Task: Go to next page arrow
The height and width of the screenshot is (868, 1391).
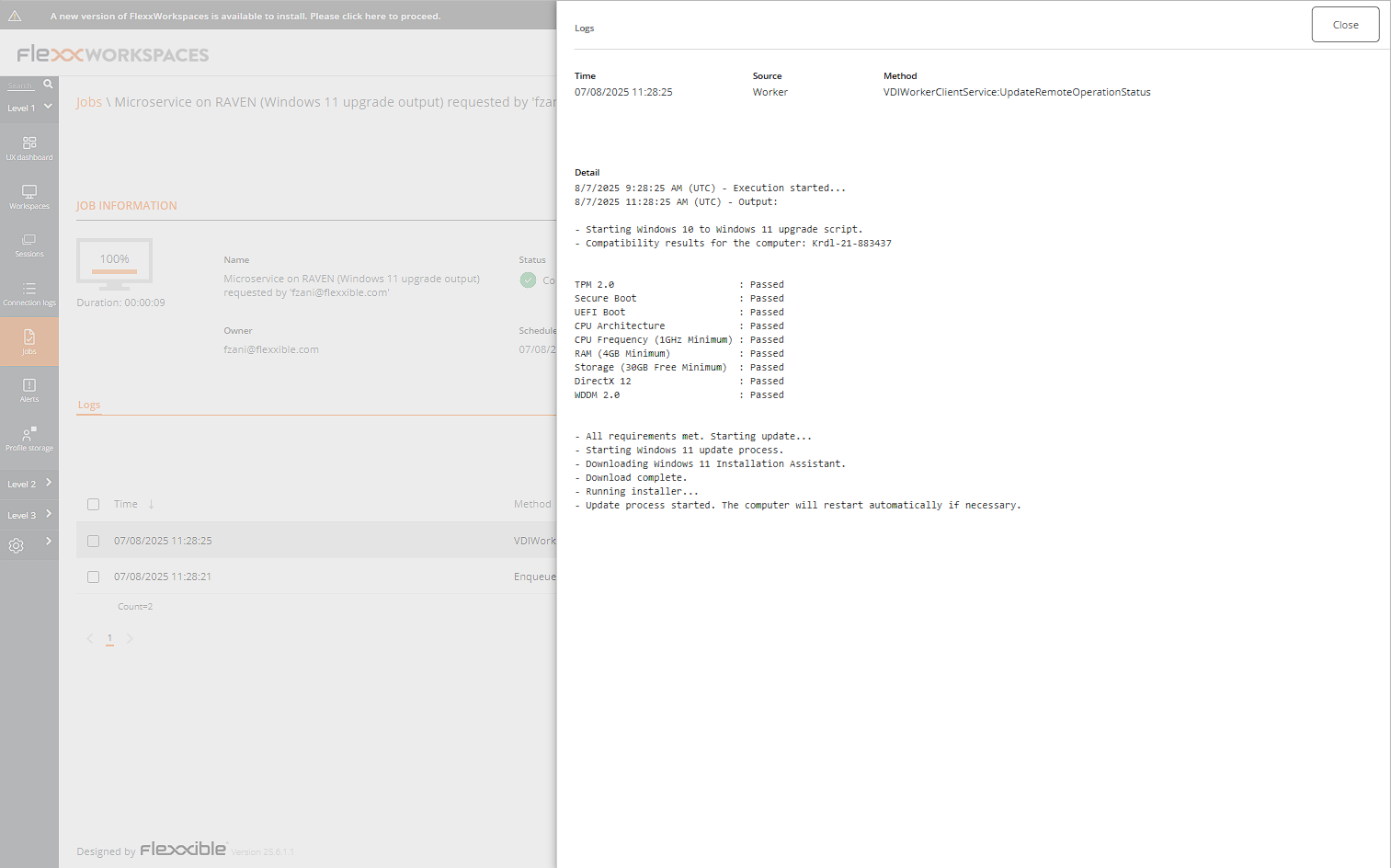Action: (x=130, y=638)
